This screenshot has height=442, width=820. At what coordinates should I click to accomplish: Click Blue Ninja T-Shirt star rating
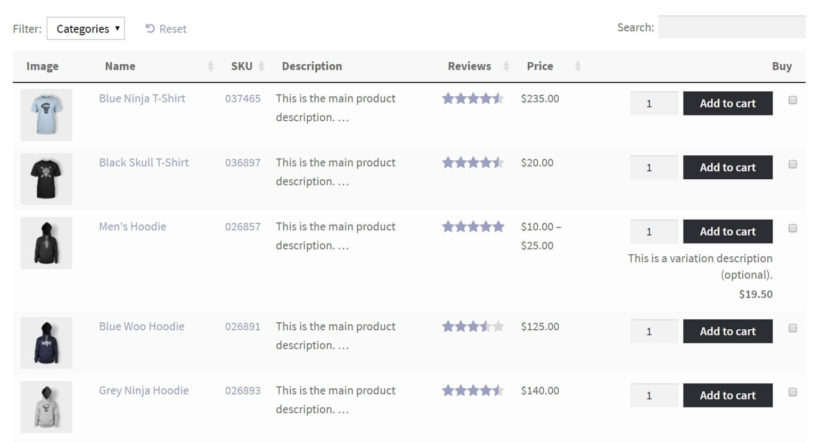pyautogui.click(x=473, y=99)
